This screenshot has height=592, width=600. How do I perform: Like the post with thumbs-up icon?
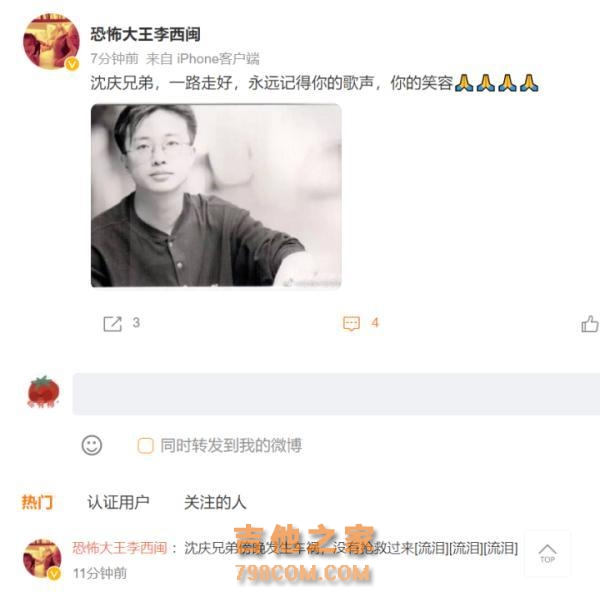[x=590, y=324]
